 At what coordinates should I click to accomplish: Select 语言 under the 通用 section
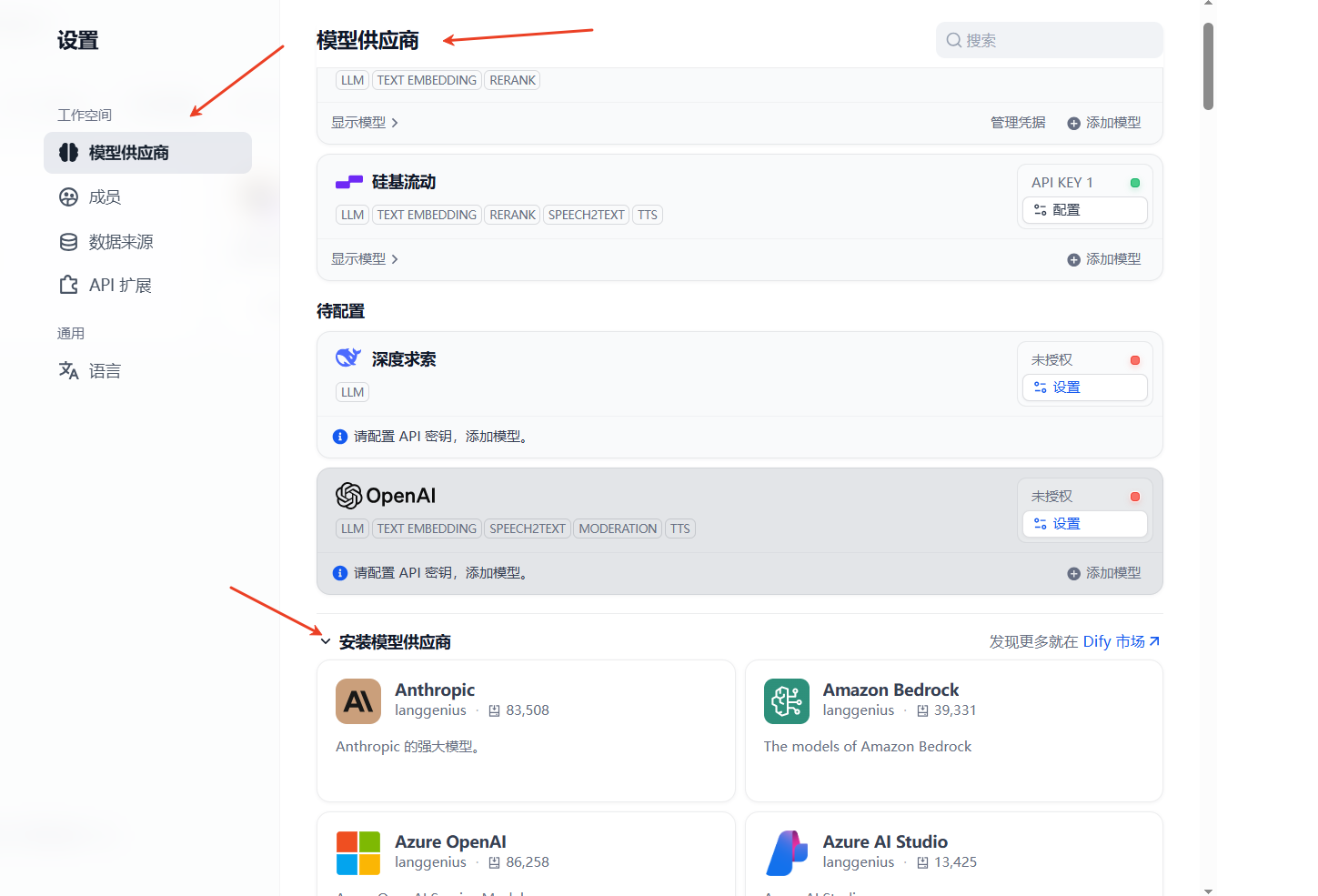pyautogui.click(x=104, y=370)
